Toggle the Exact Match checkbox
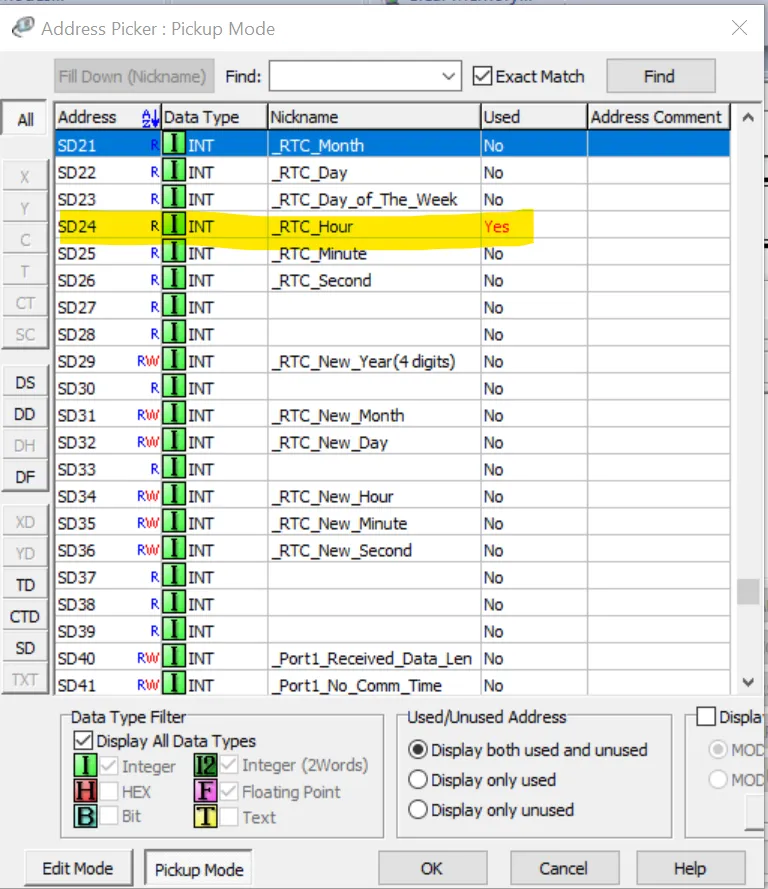 482,76
